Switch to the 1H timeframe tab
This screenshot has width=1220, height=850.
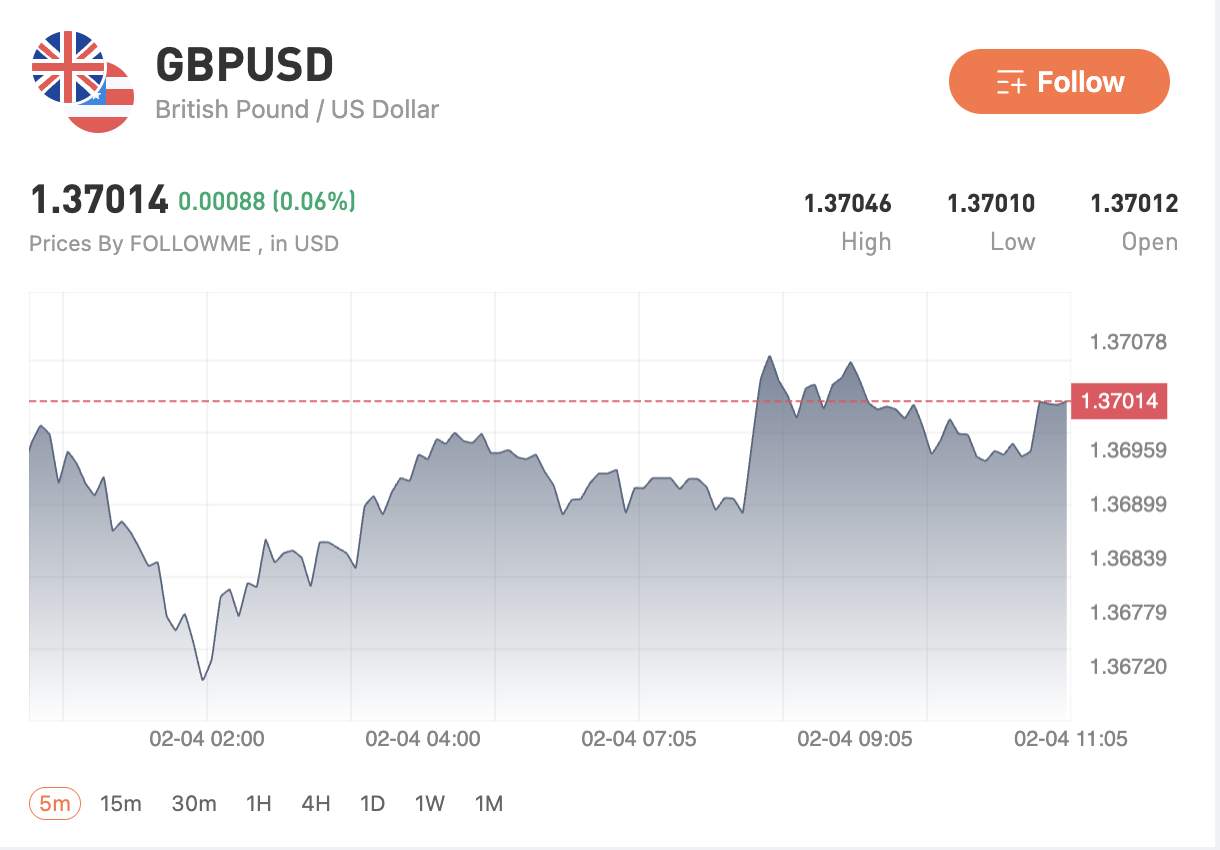(x=258, y=803)
